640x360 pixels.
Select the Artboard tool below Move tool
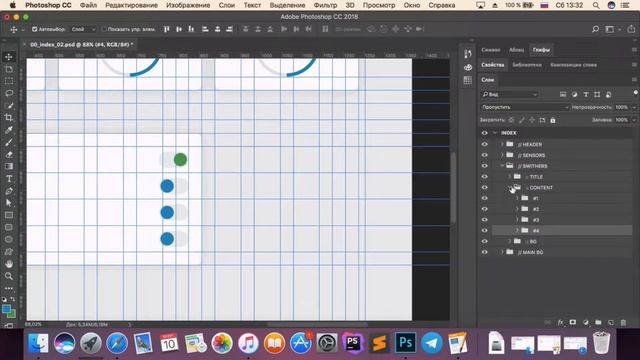click(x=9, y=69)
